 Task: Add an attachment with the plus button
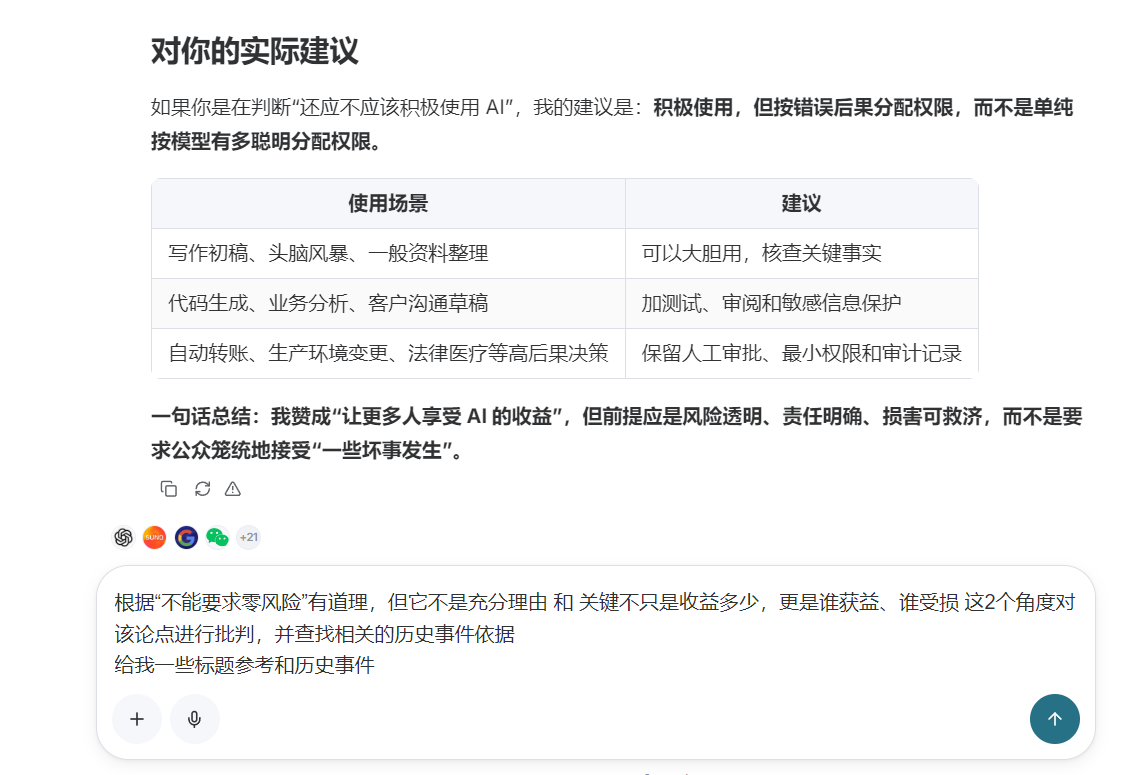click(x=137, y=719)
